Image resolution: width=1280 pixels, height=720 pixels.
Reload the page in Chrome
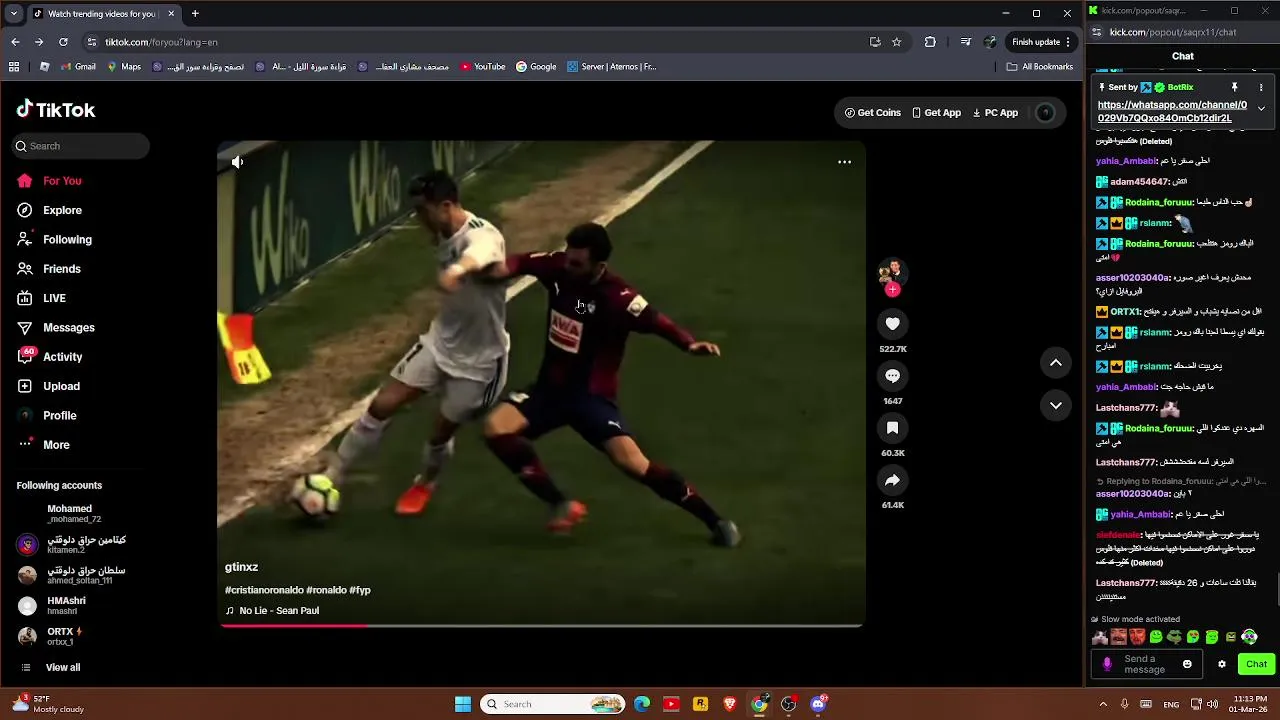tap(63, 42)
